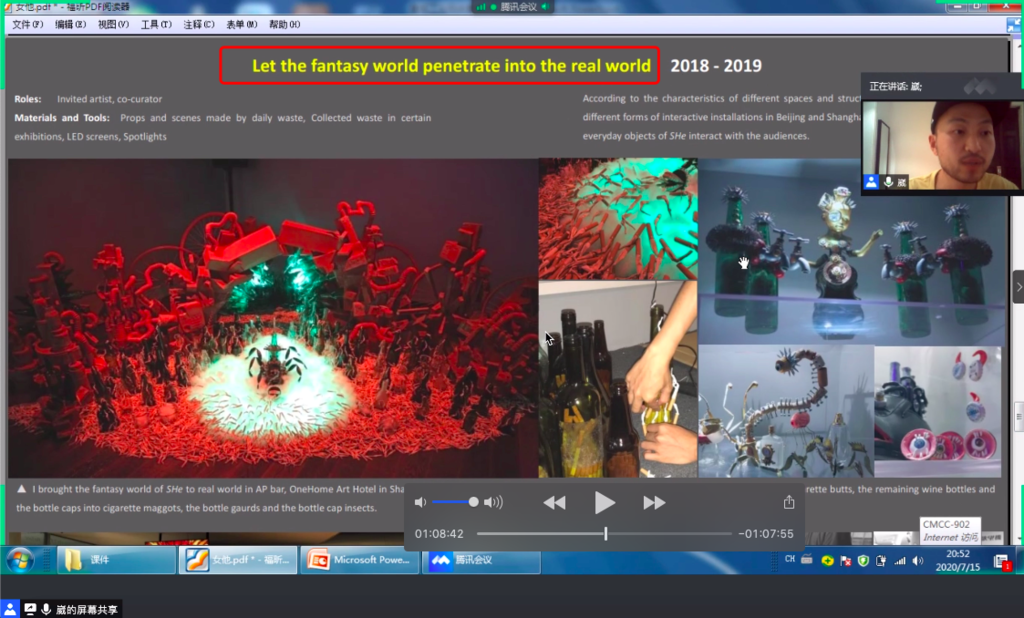Click the participant avatar icon in webcam overlay

click(x=871, y=182)
